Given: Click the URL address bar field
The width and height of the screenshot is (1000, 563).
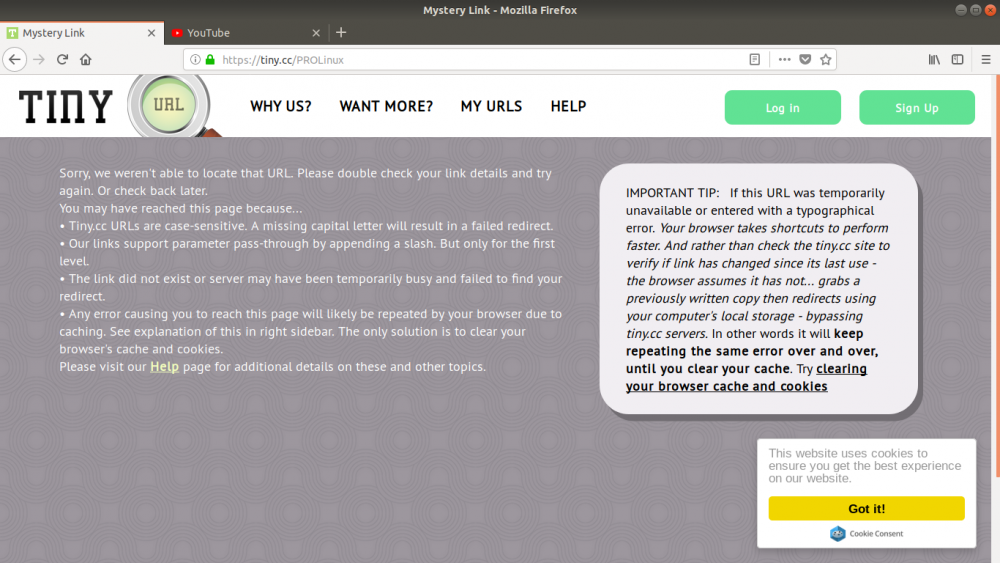Looking at the screenshot, I should [480, 59].
